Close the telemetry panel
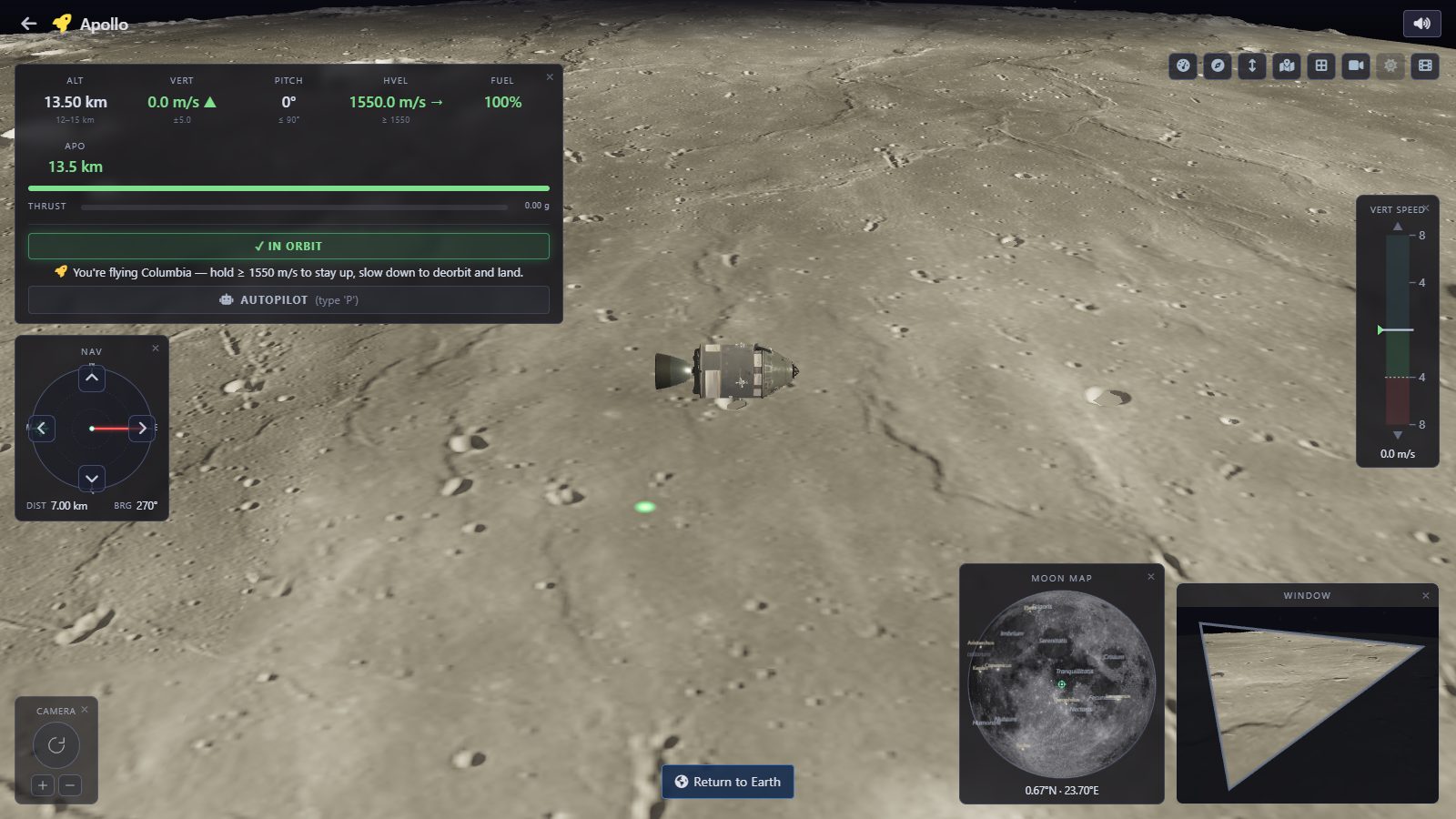1456x819 pixels. (550, 77)
